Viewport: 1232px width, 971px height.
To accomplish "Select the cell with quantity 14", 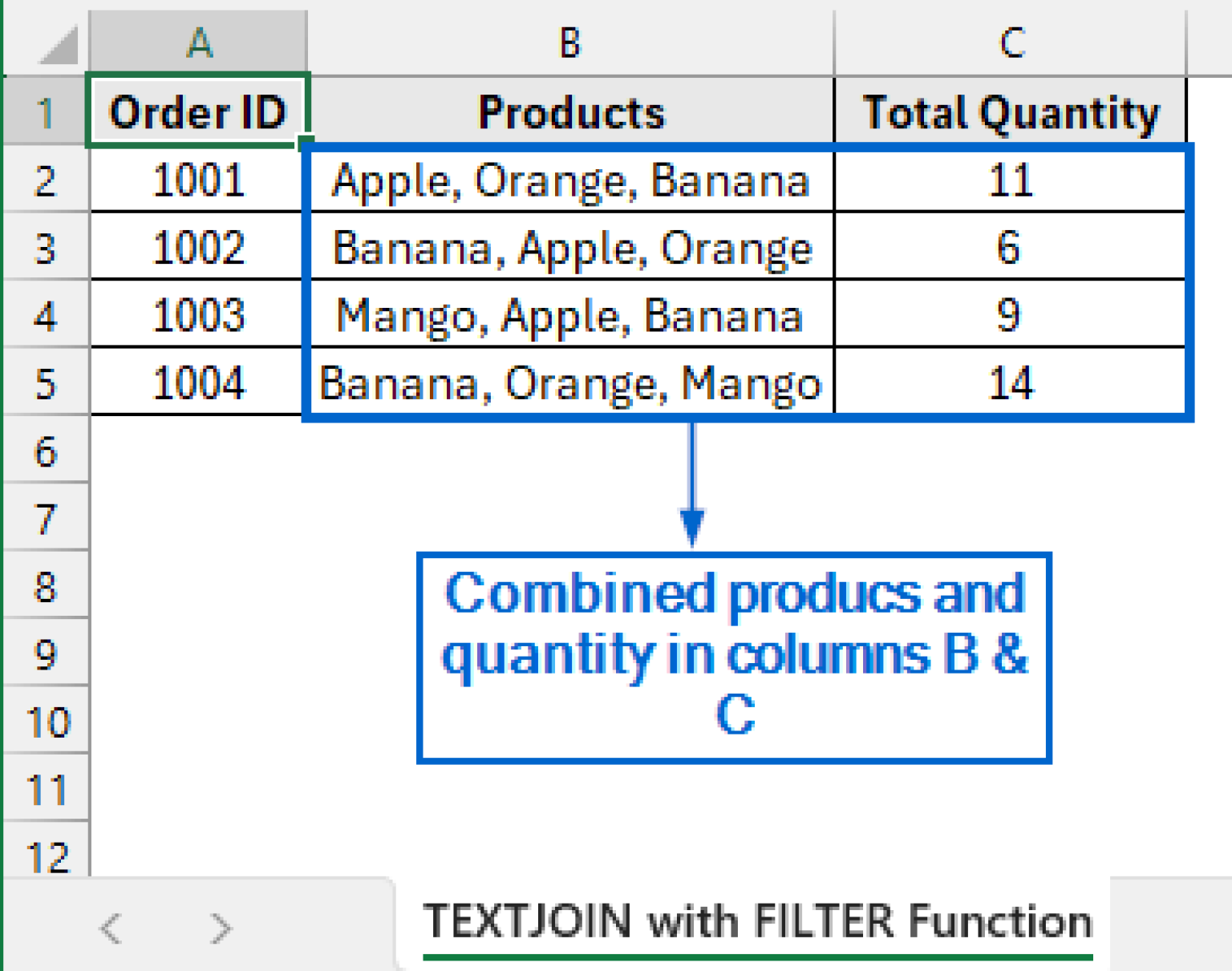I will pyautogui.click(x=1012, y=383).
